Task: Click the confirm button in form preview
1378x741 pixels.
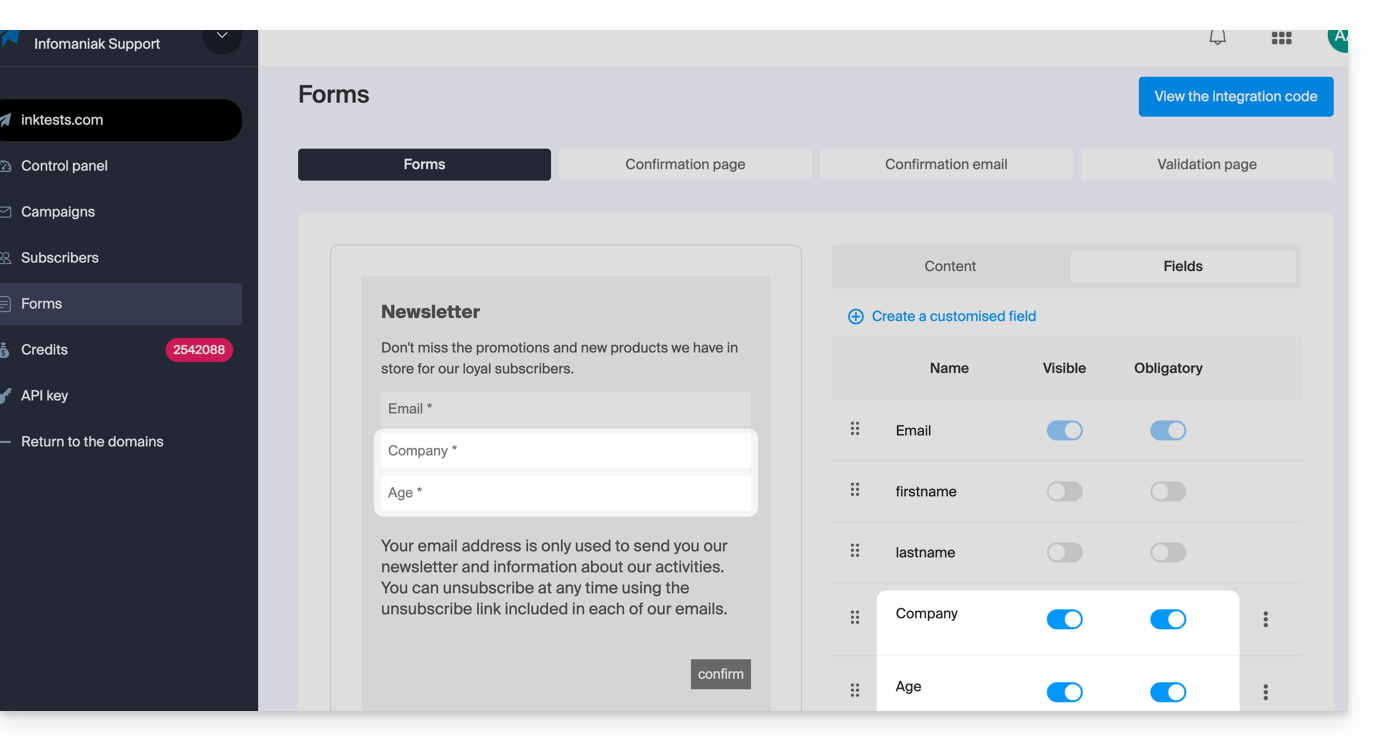Action: 720,674
